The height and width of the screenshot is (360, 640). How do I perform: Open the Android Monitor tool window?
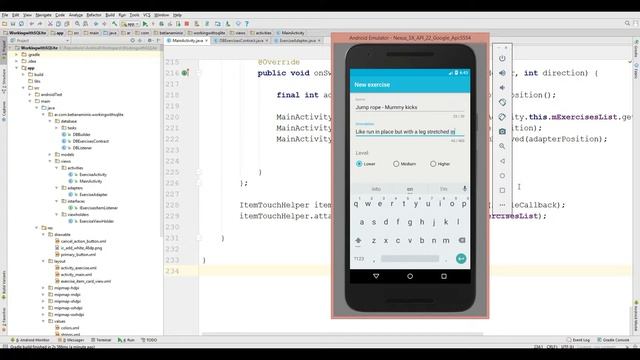(30, 340)
